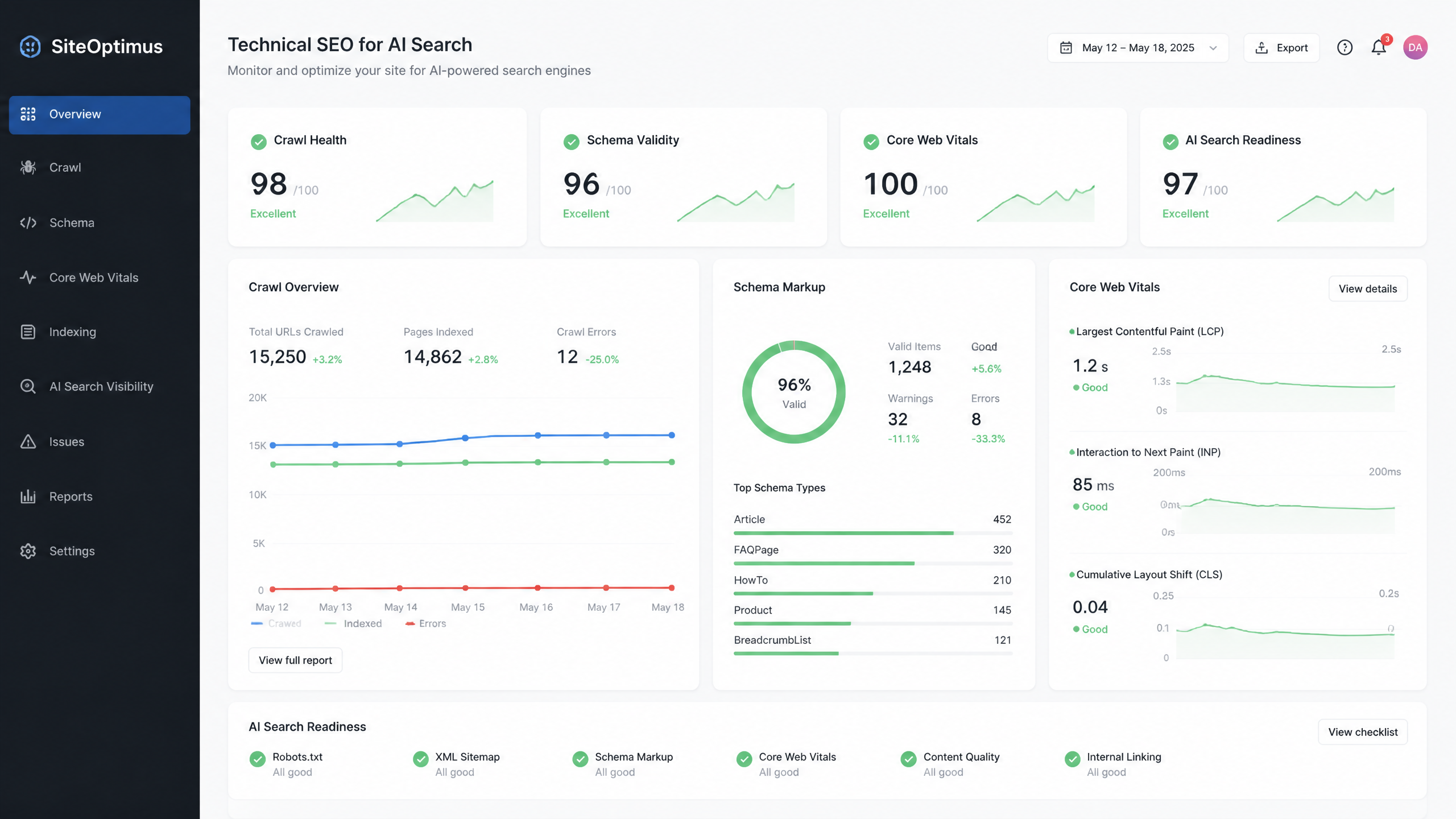Click Core Web Vitals readiness check icon

point(744,759)
